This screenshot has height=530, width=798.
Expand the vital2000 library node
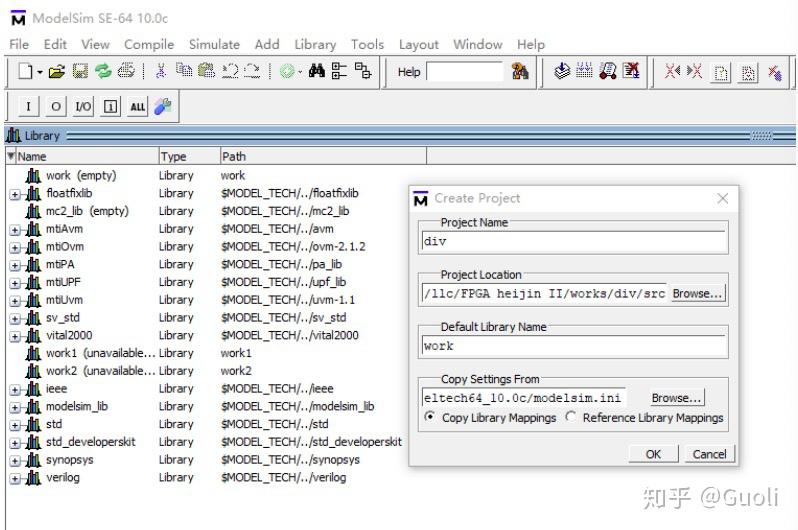point(15,337)
